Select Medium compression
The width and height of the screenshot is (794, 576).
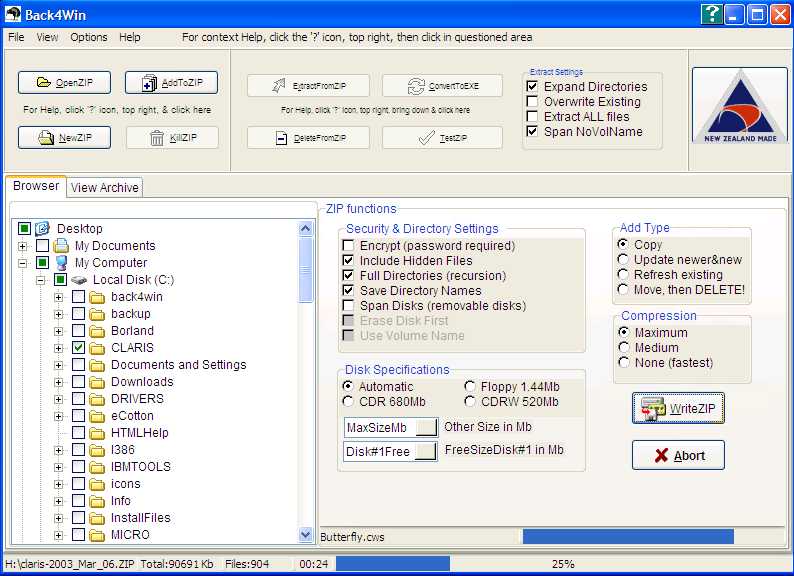[x=624, y=348]
